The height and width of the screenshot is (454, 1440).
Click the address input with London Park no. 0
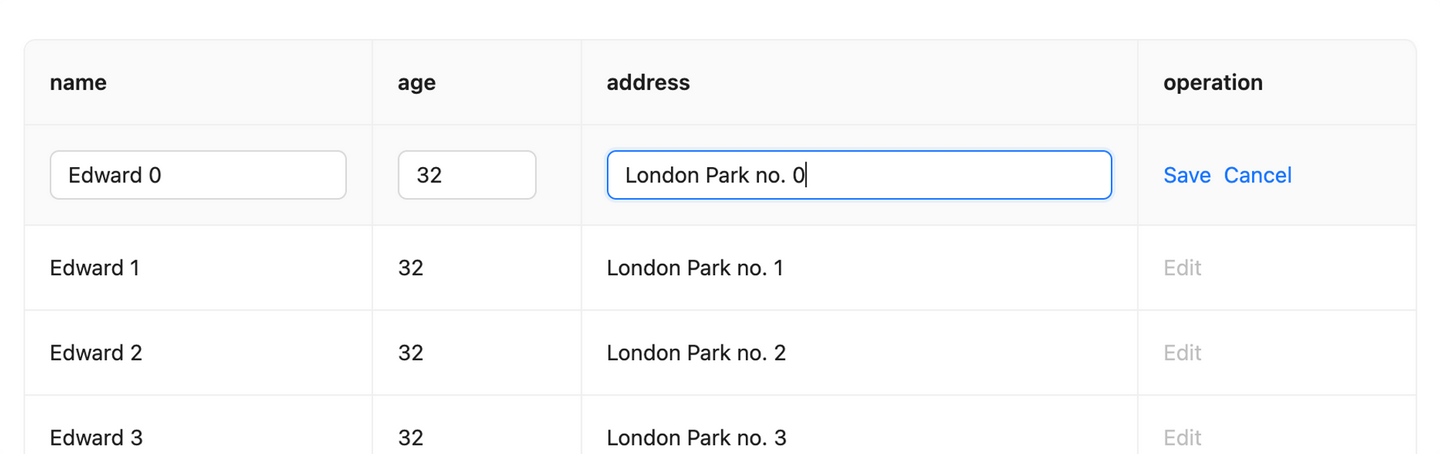pyautogui.click(x=858, y=175)
